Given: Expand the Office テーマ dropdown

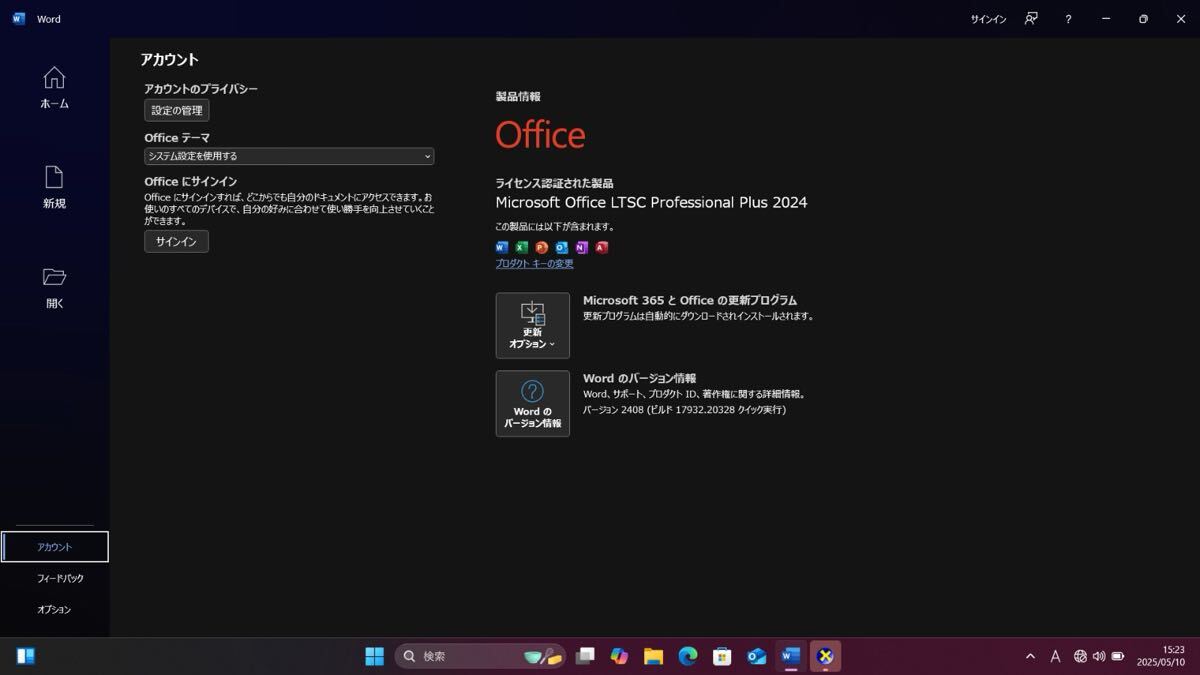Looking at the screenshot, I should [289, 156].
